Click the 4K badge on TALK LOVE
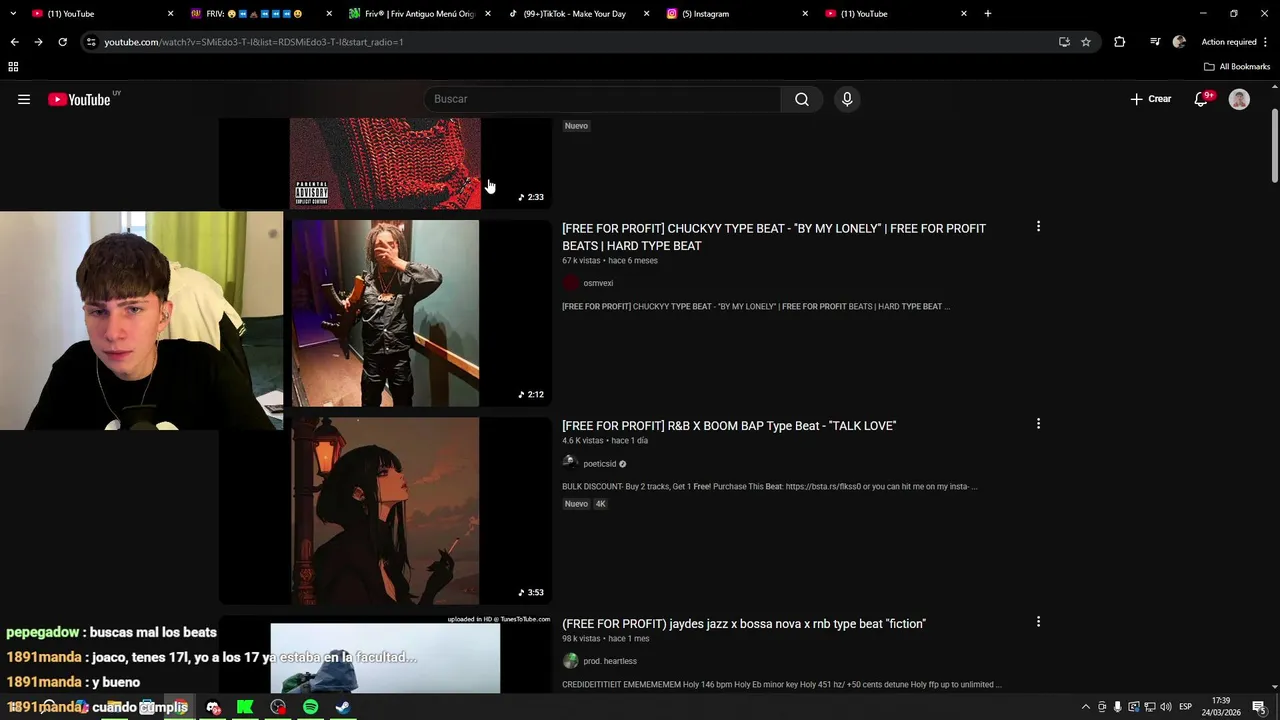 coord(601,504)
